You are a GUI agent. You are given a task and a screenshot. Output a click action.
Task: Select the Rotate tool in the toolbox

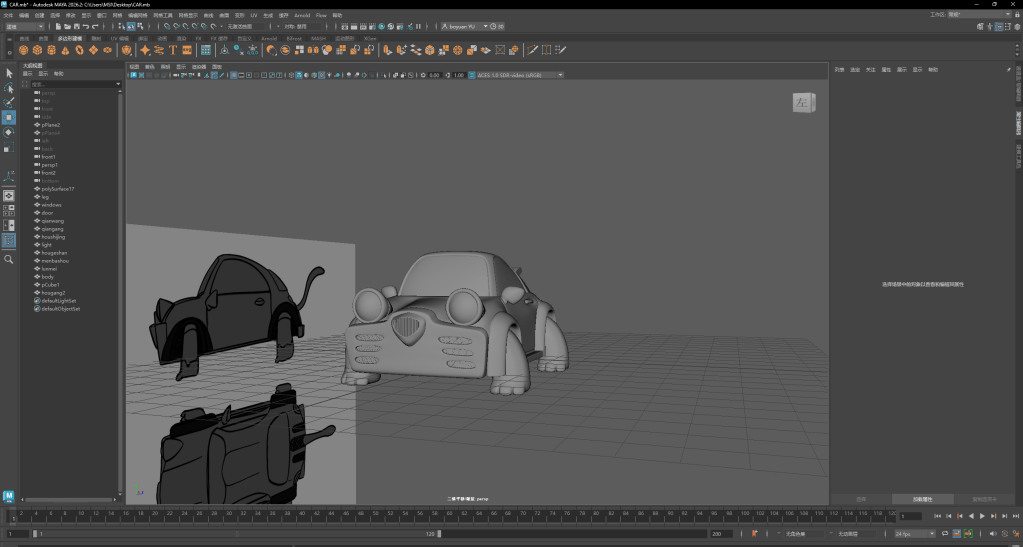[x=9, y=132]
